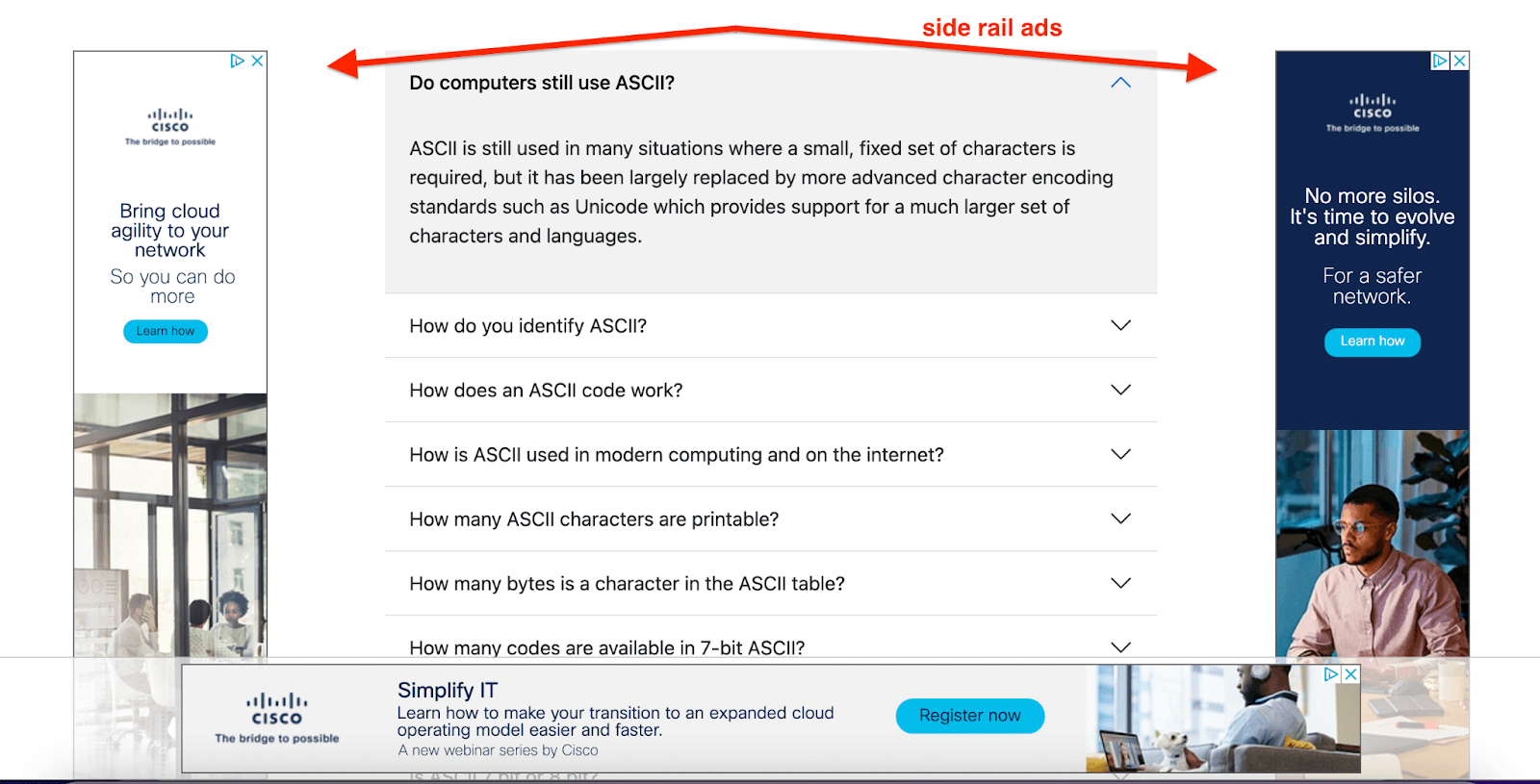This screenshot has width=1540, height=784.
Task: Expand 'How do you identify ASCII?'
Action: (1119, 325)
